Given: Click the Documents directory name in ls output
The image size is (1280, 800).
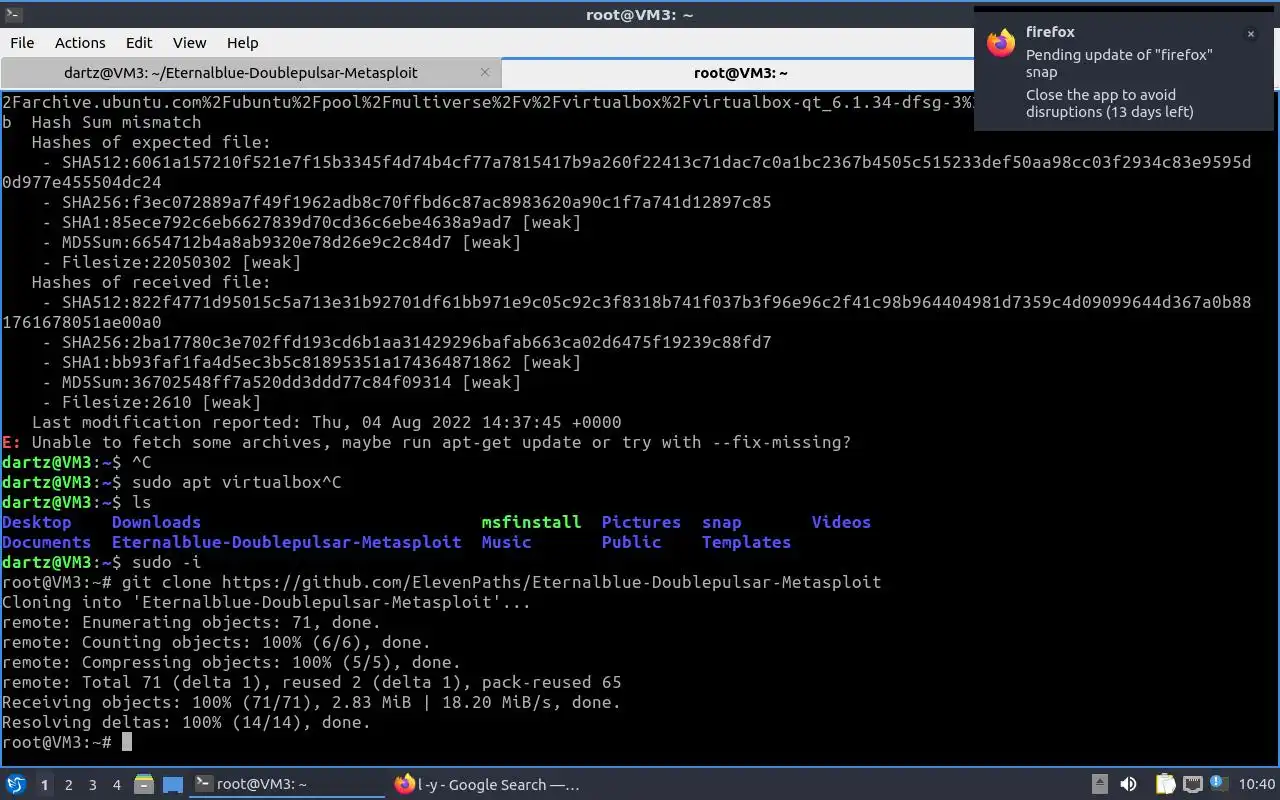Looking at the screenshot, I should click(47, 542).
